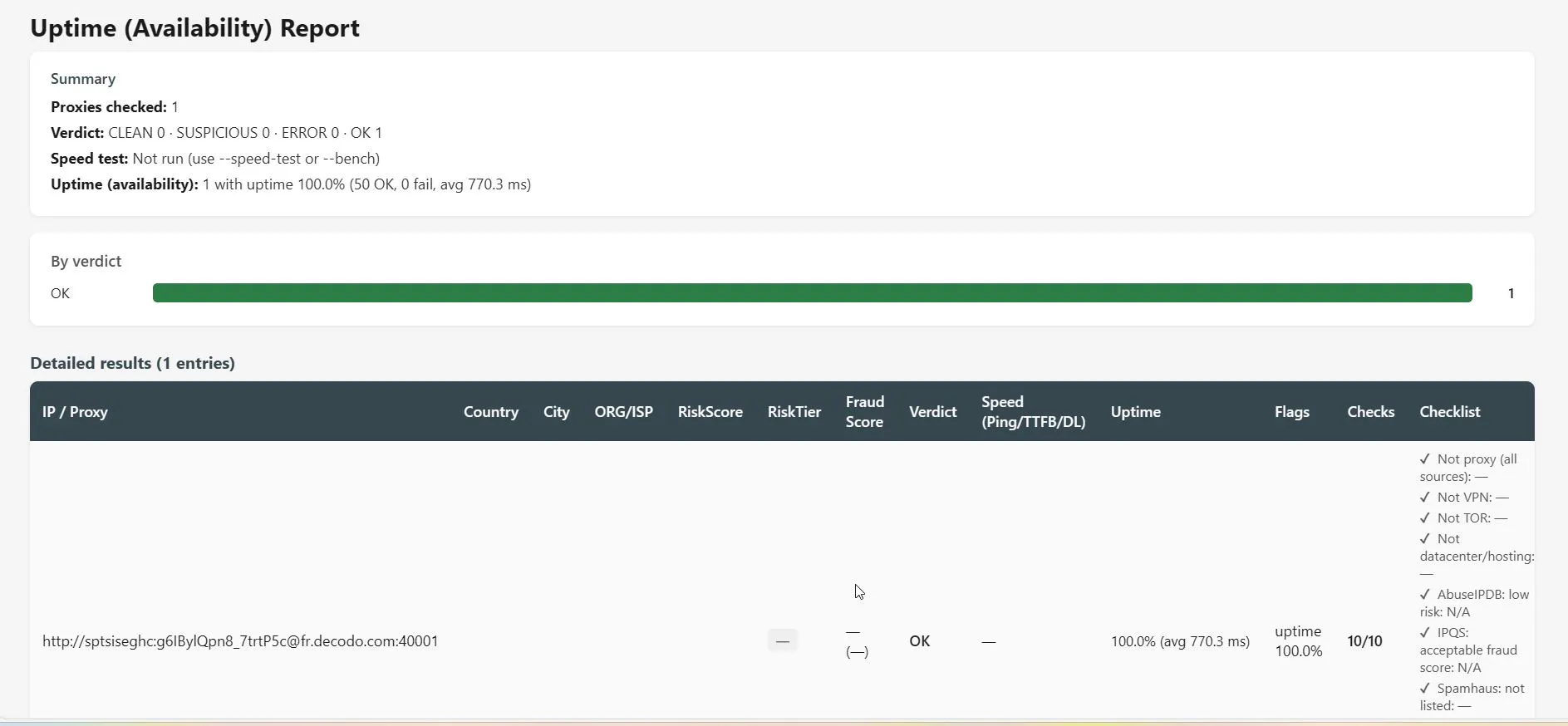This screenshot has height=726, width=1568.
Task: Click the Uptime column header
Action: [x=1136, y=412]
